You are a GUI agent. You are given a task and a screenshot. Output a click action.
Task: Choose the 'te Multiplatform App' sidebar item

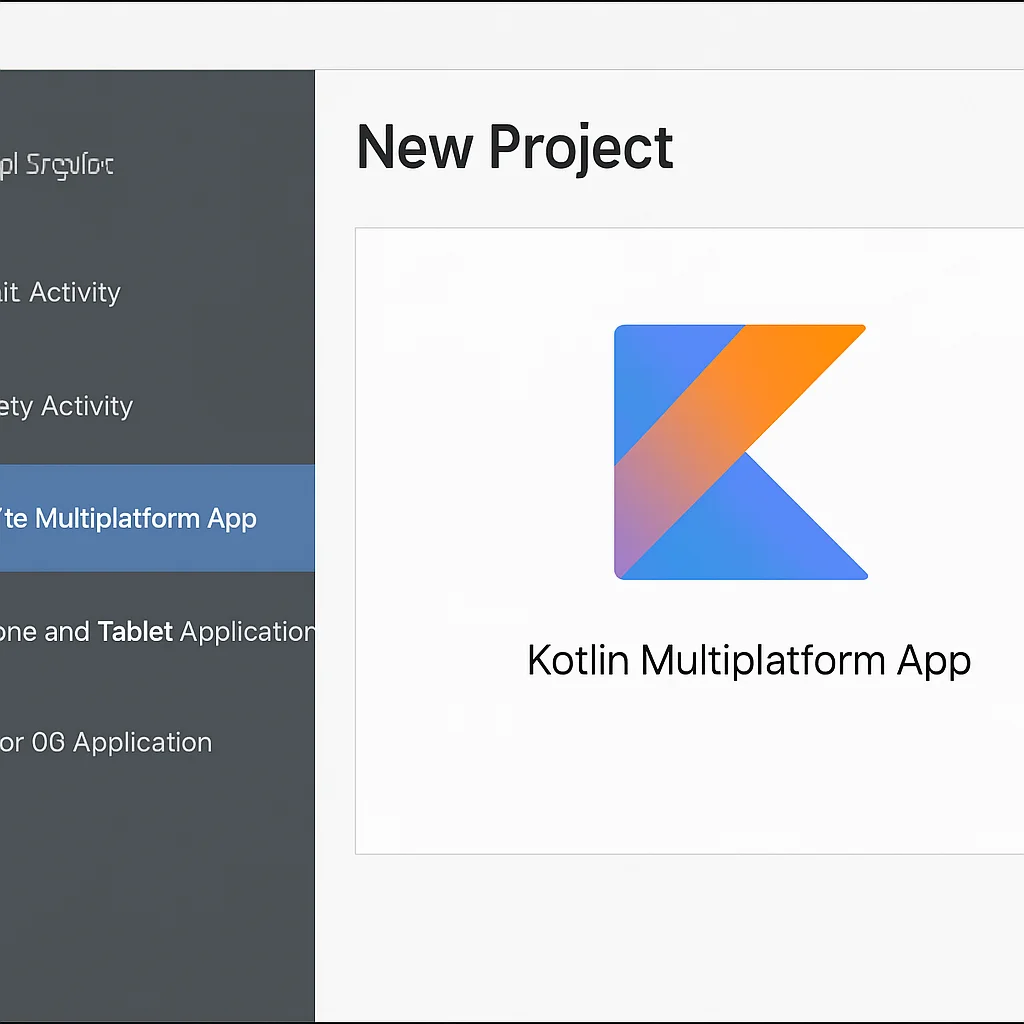click(x=157, y=519)
